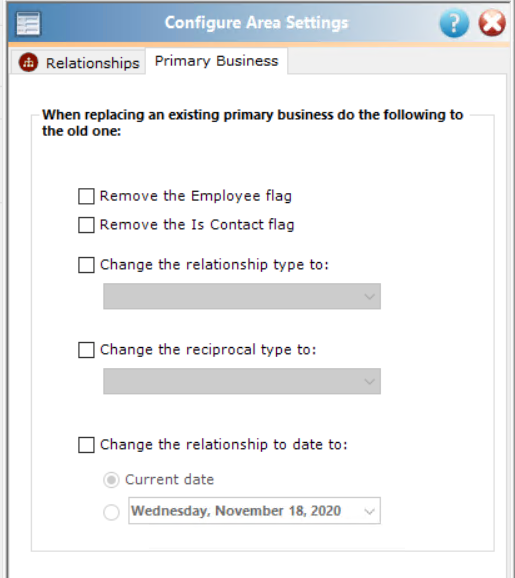Open help via the blue question mark icon
The image size is (515, 578).
[454, 24]
